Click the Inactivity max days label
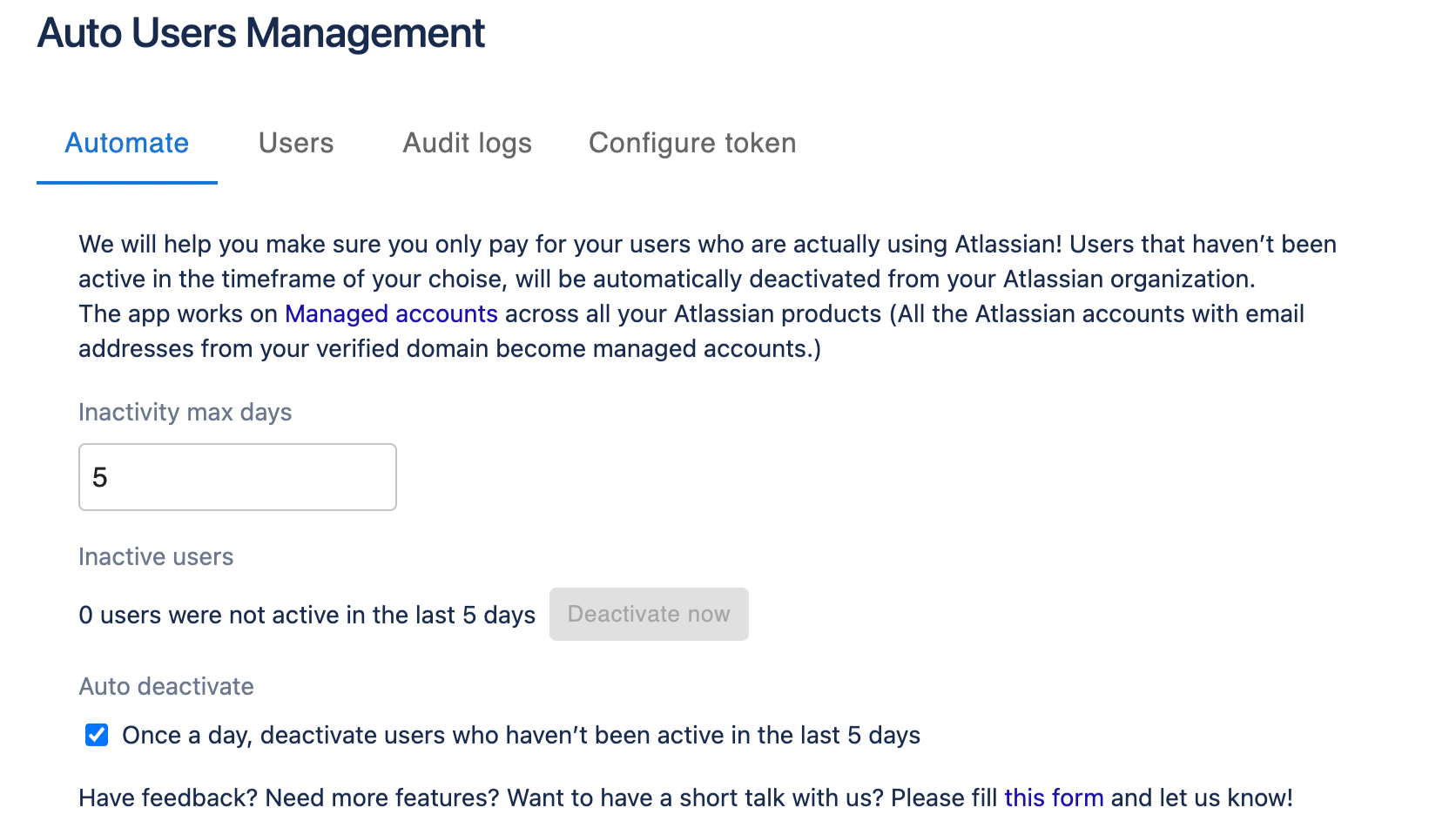The width and height of the screenshot is (1456, 828). click(185, 412)
